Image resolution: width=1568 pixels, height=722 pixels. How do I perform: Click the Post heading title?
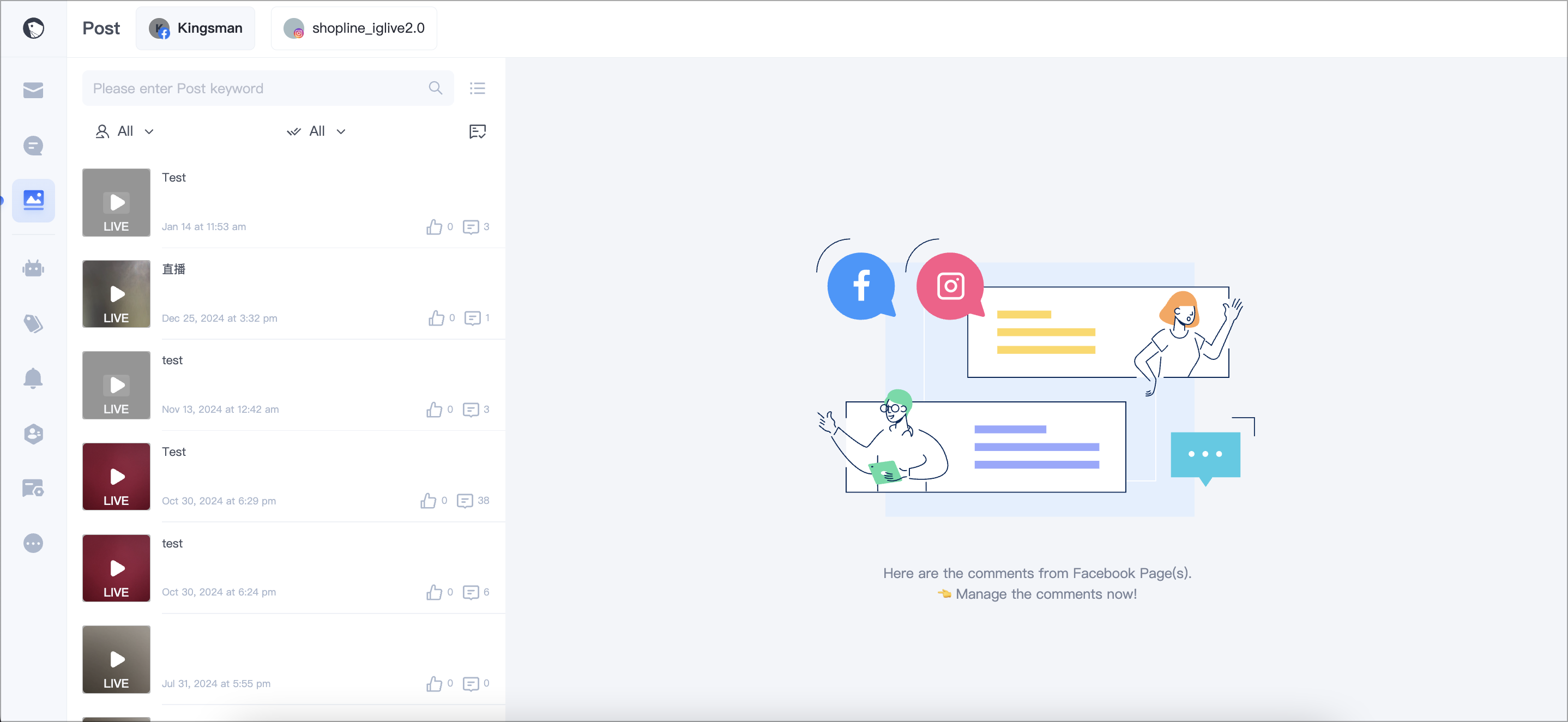[x=101, y=28]
